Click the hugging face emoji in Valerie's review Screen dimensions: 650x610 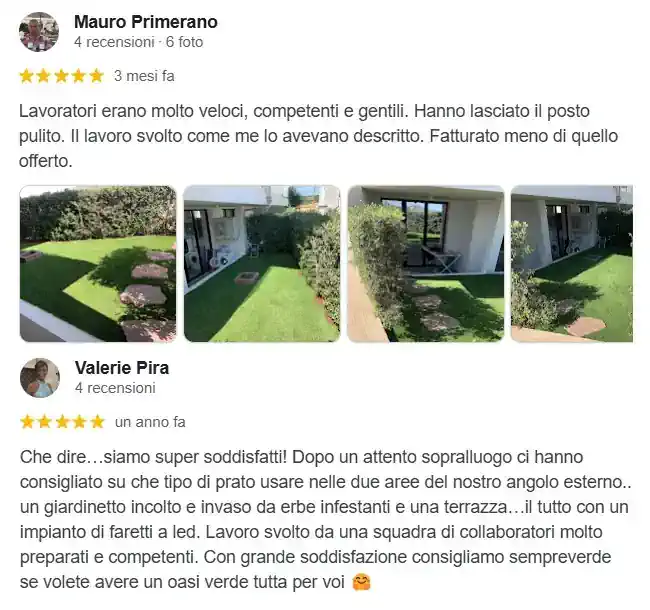(361, 582)
